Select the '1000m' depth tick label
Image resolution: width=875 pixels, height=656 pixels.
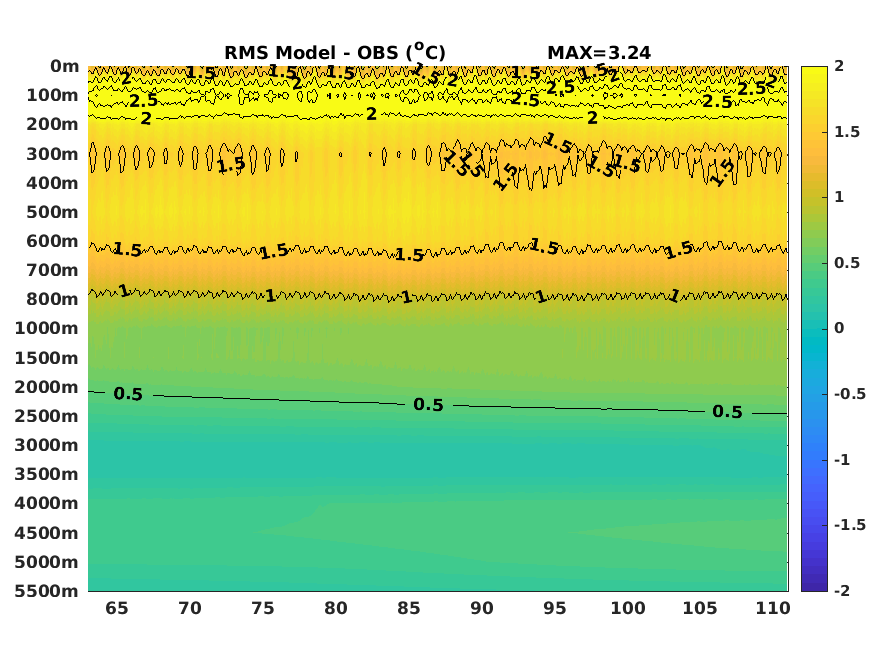click(x=46, y=328)
